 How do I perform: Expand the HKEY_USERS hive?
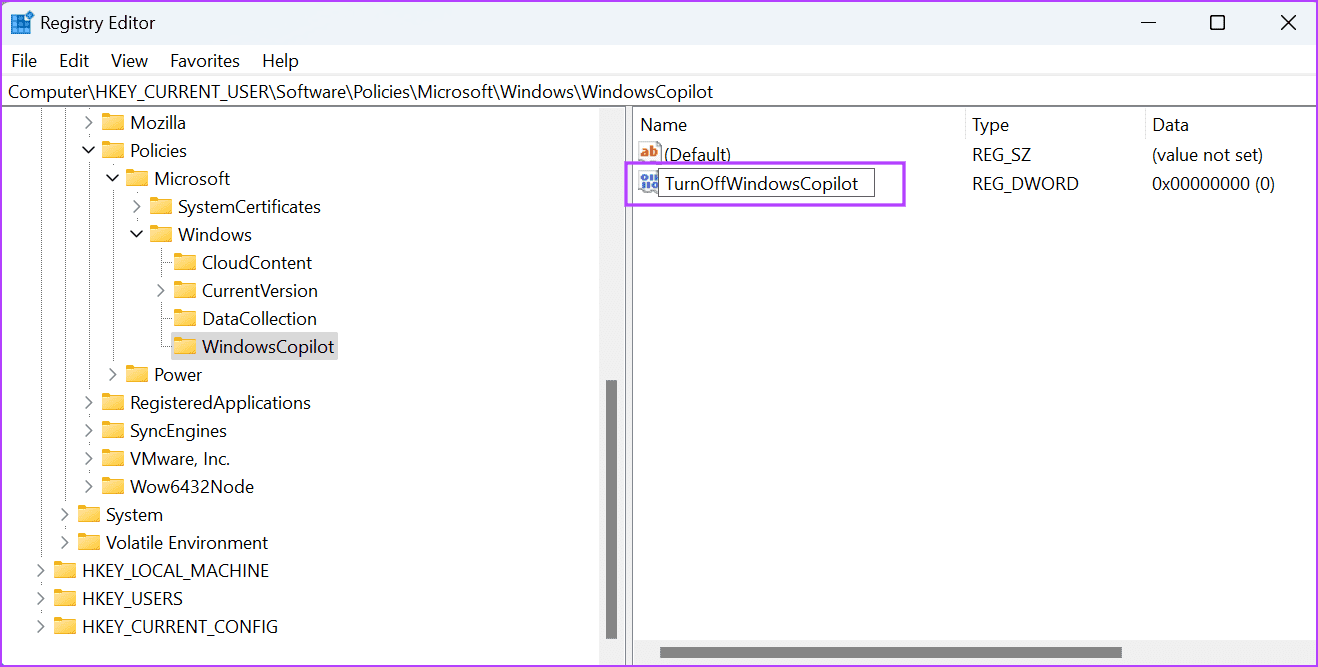41,599
